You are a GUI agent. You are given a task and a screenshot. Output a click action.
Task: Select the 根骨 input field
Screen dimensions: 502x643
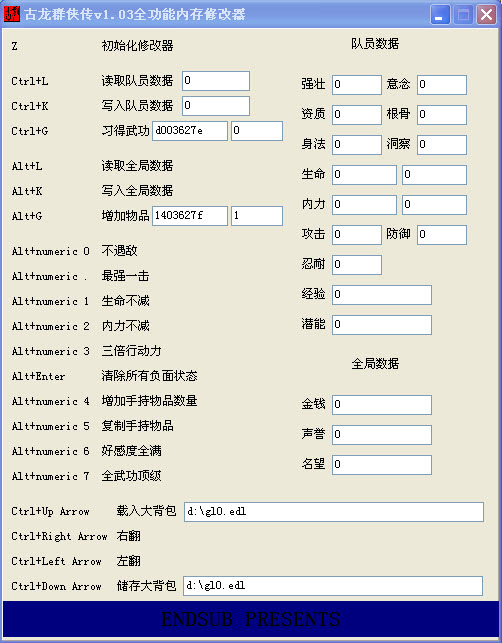tap(442, 114)
